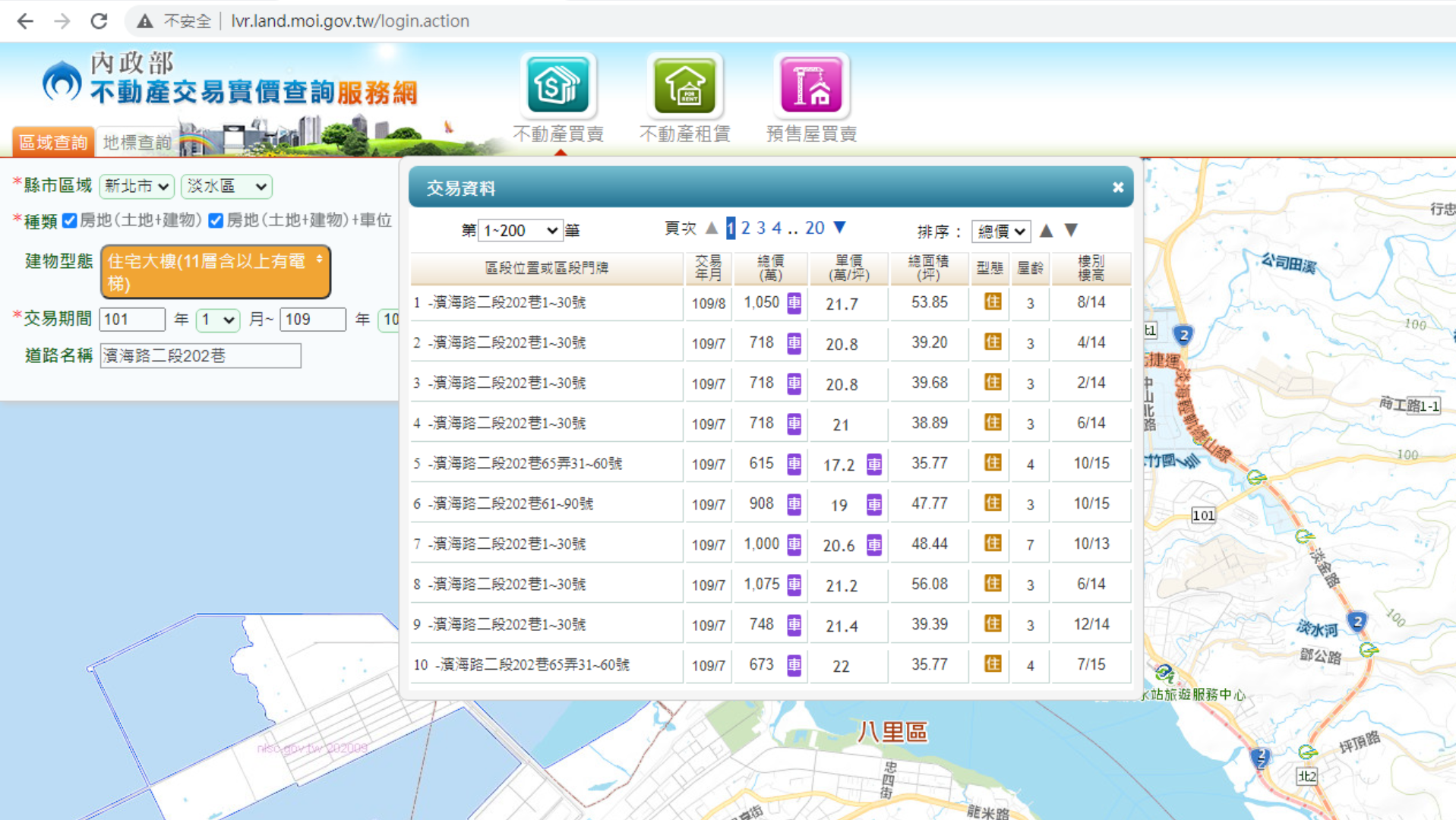Click the purple 車 icon in row 2 總價

[794, 343]
